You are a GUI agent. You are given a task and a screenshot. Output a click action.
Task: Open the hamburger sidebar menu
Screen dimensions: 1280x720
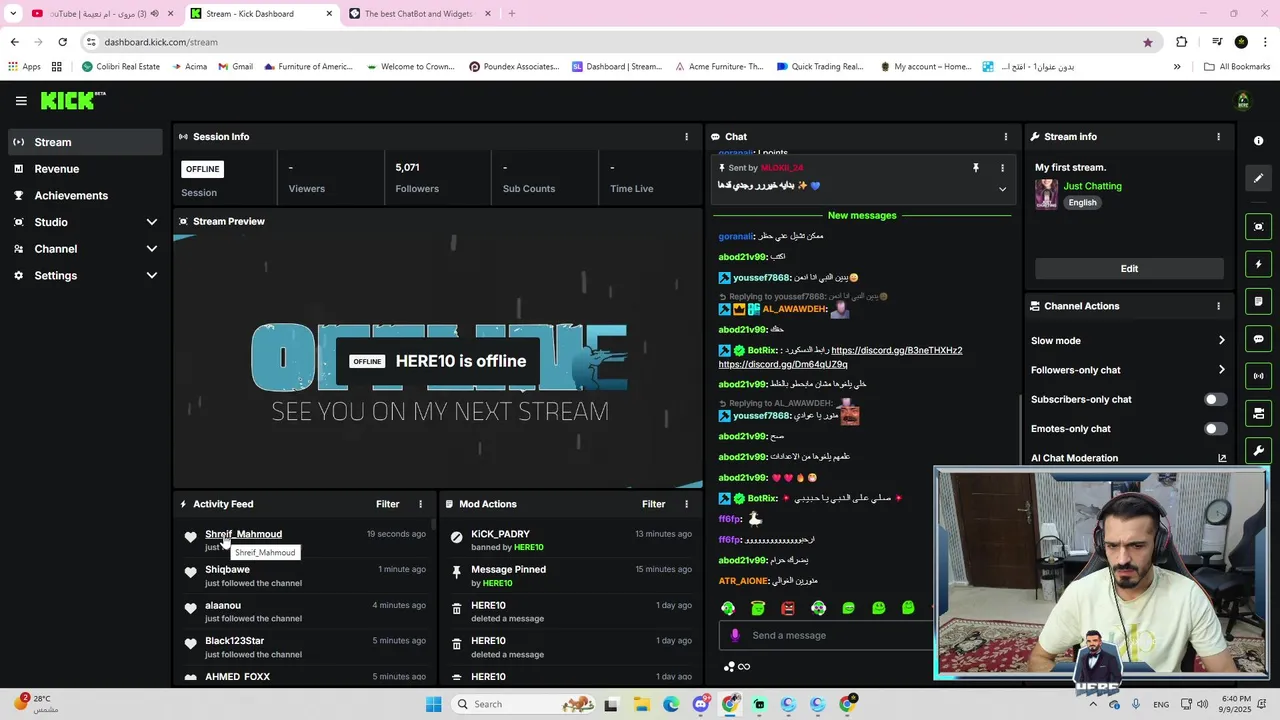(21, 101)
